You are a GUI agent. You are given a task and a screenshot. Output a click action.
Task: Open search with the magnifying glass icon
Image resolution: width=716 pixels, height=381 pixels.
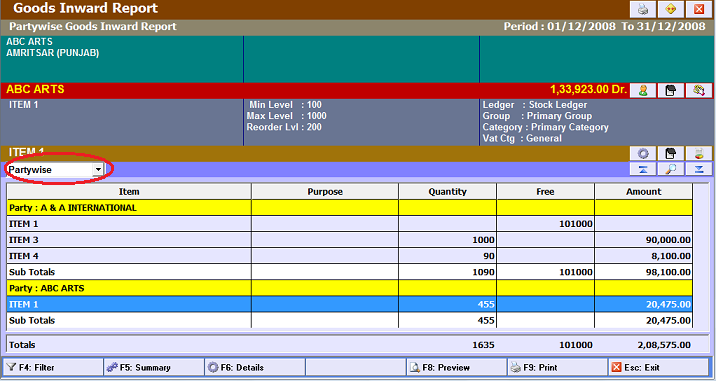pyautogui.click(x=671, y=169)
